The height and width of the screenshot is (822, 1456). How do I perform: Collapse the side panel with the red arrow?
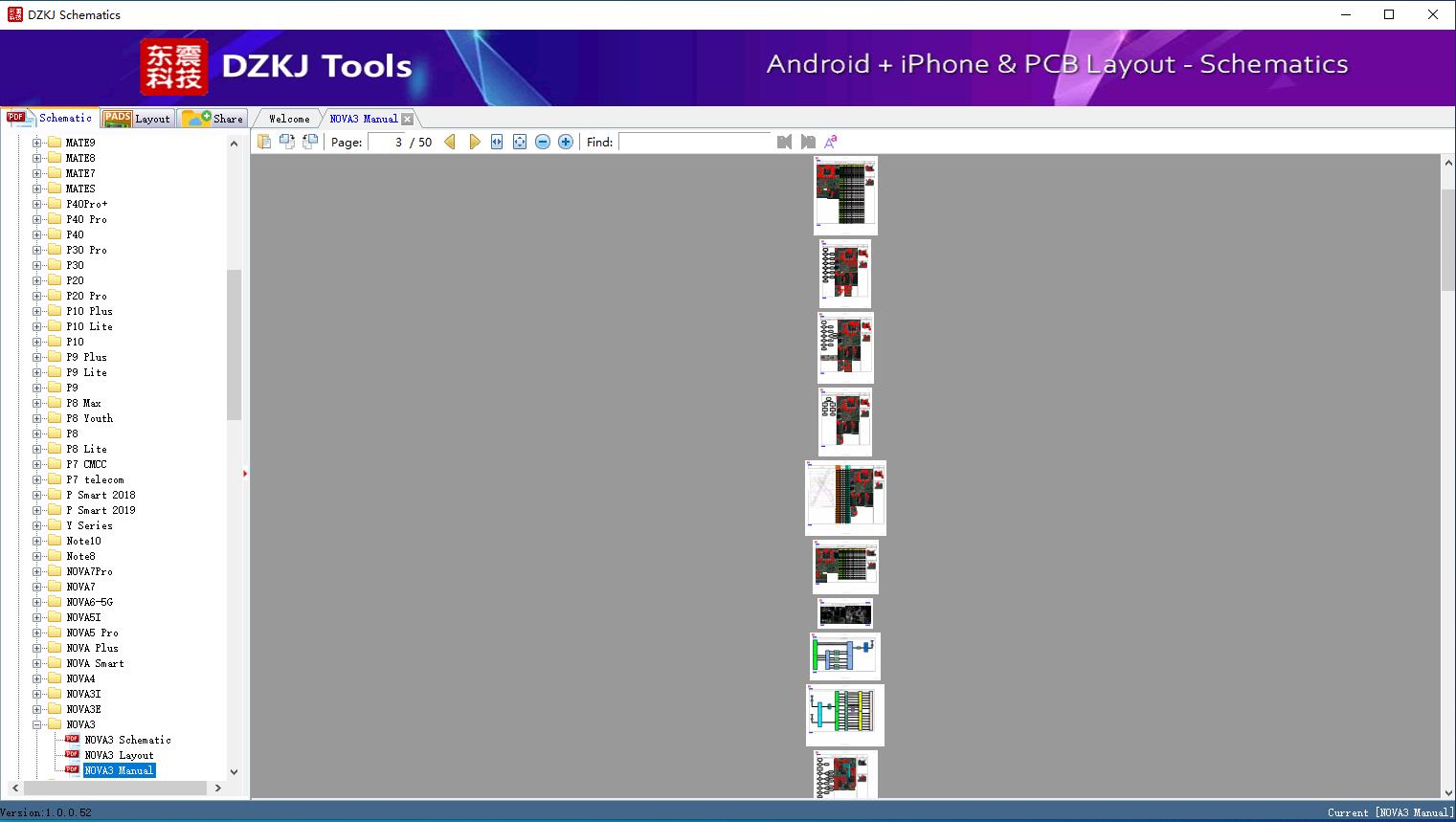pos(245,473)
